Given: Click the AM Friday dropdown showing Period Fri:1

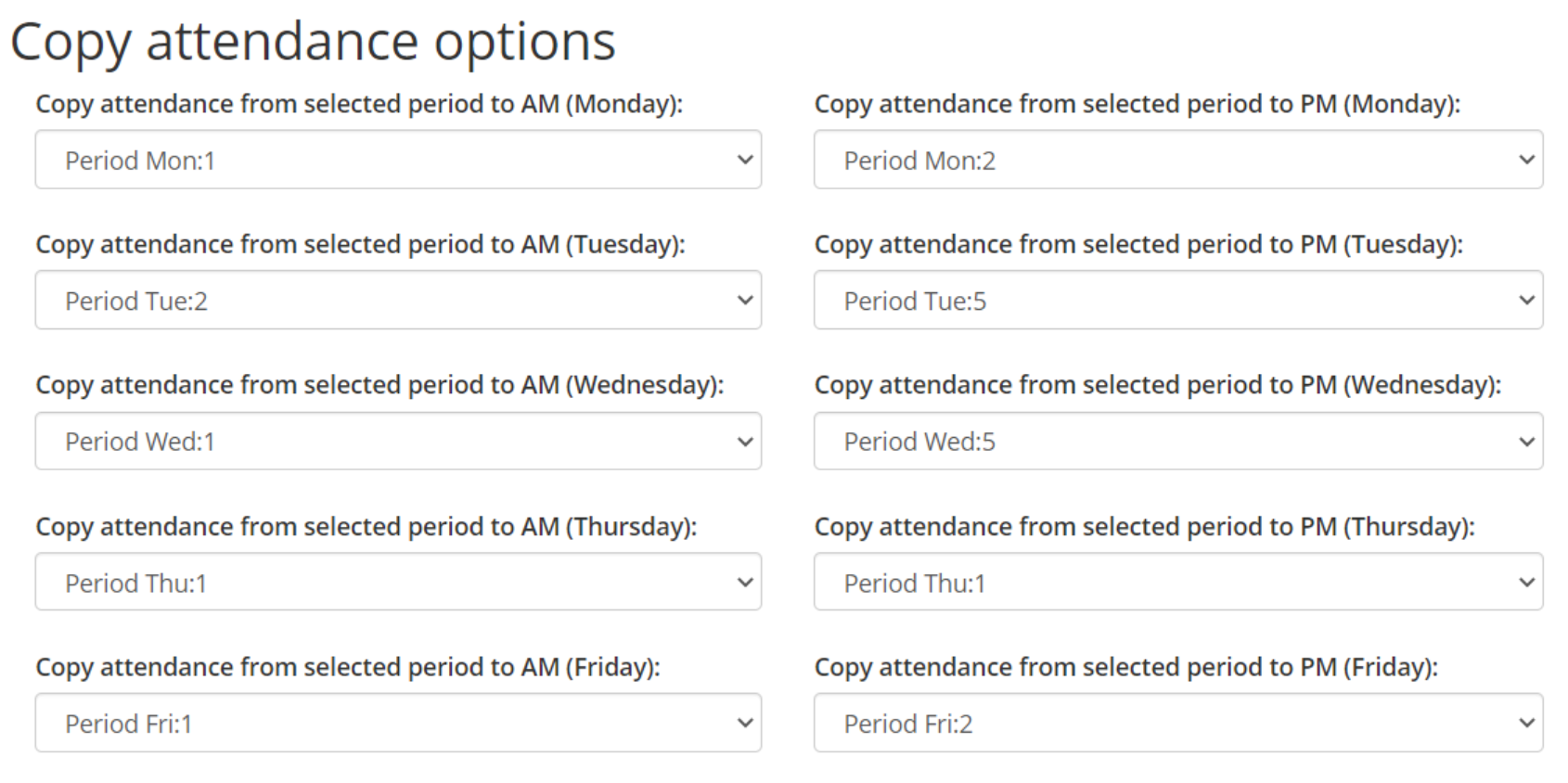Looking at the screenshot, I should coord(397,724).
